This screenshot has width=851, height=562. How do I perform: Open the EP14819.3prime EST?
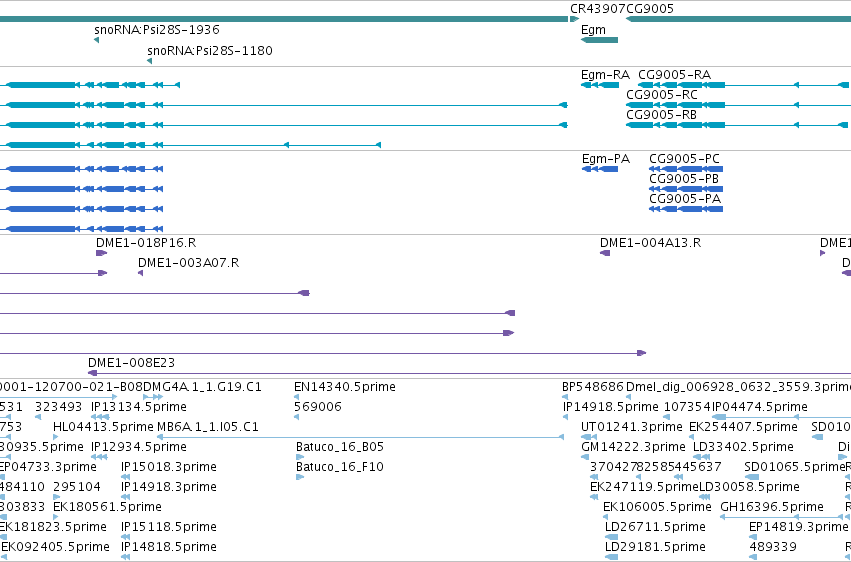coord(752,537)
